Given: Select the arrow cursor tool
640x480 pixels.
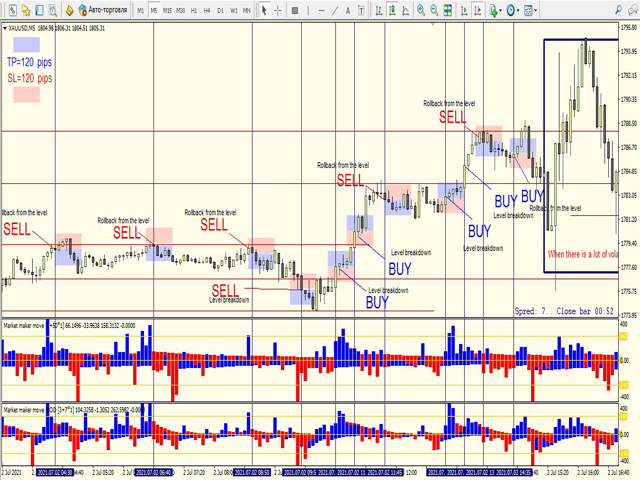Looking at the screenshot, I should (x=264, y=10).
